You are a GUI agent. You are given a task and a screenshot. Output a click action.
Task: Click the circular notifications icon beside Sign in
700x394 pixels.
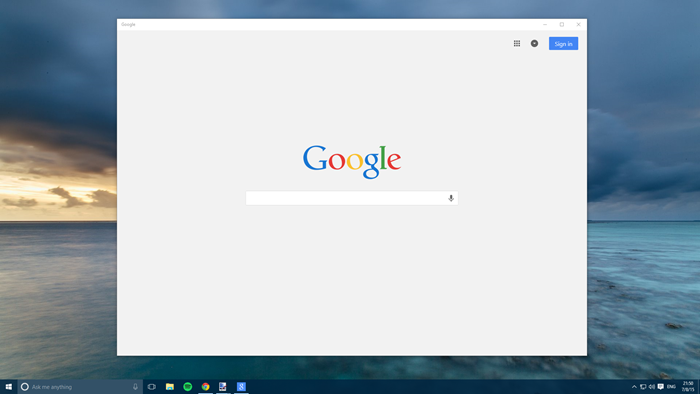(x=534, y=43)
